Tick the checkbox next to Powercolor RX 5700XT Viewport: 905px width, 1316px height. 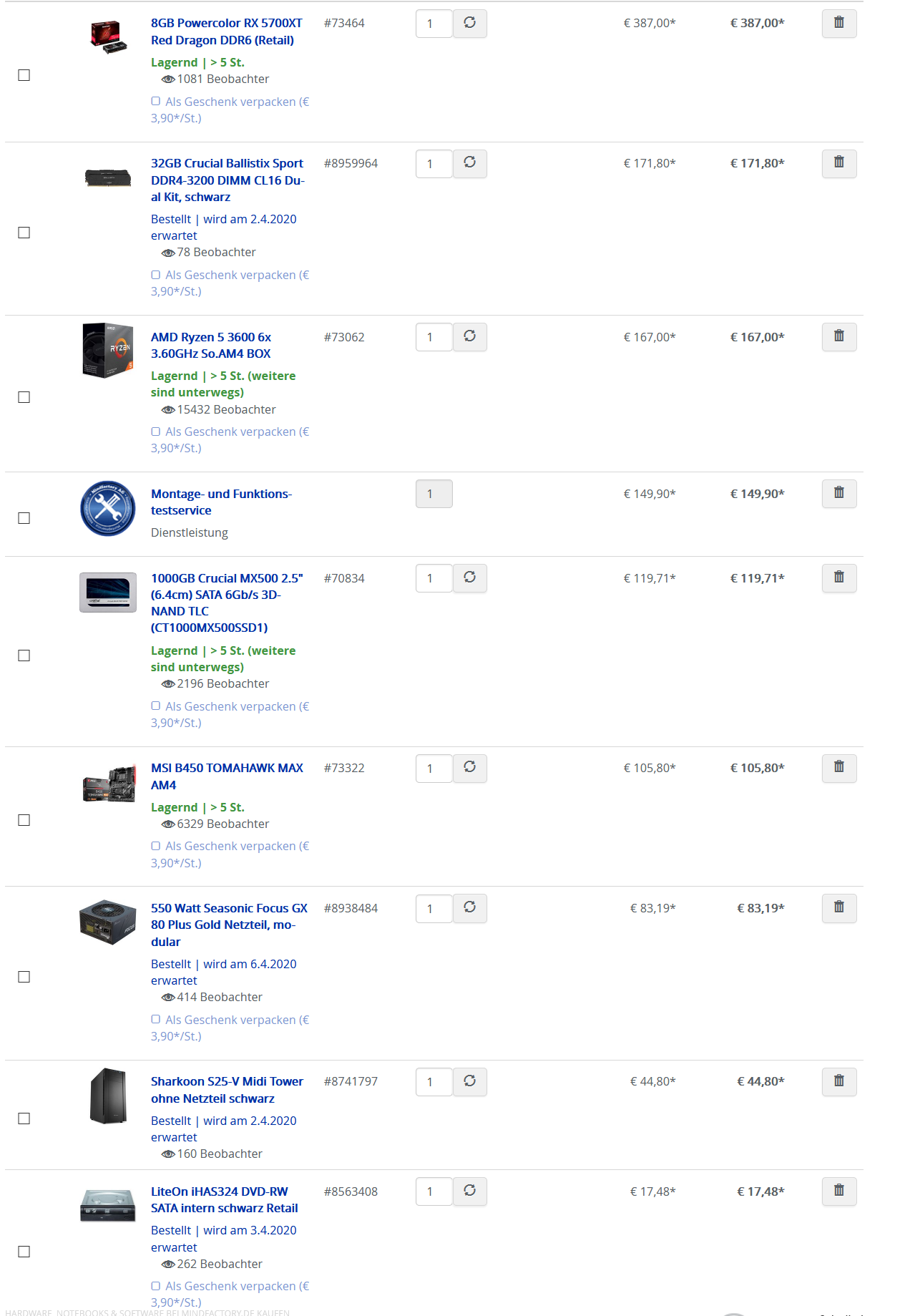point(24,75)
